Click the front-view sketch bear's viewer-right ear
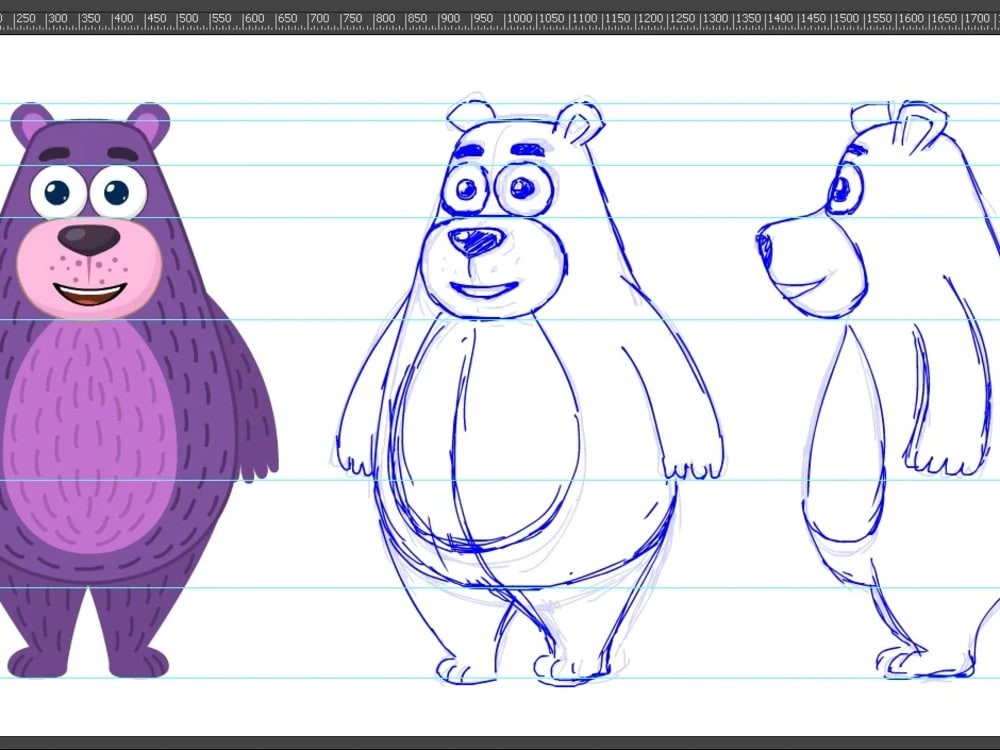Screen dimensions: 1000x750 579,124
